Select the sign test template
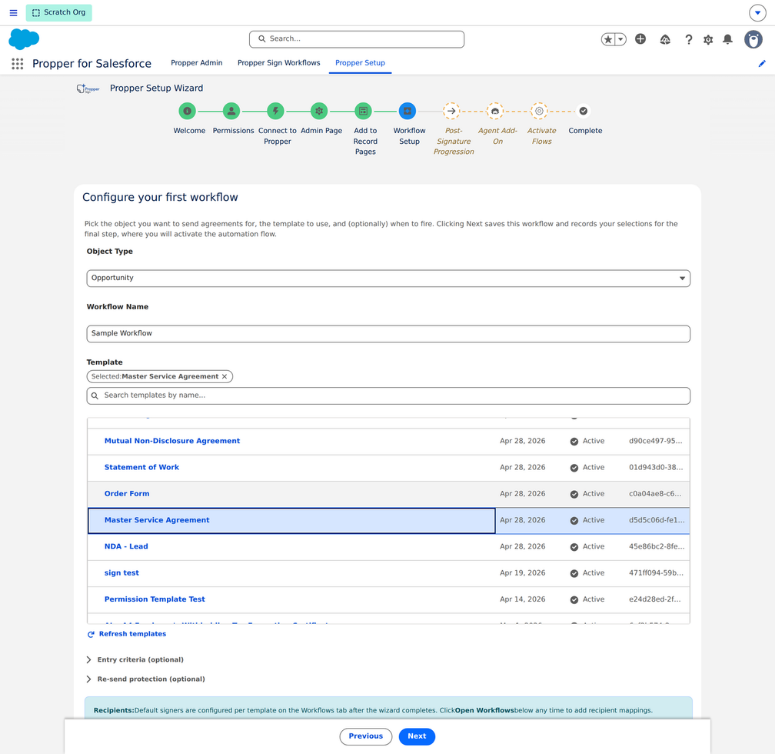The width and height of the screenshot is (776, 754). click(x=121, y=573)
